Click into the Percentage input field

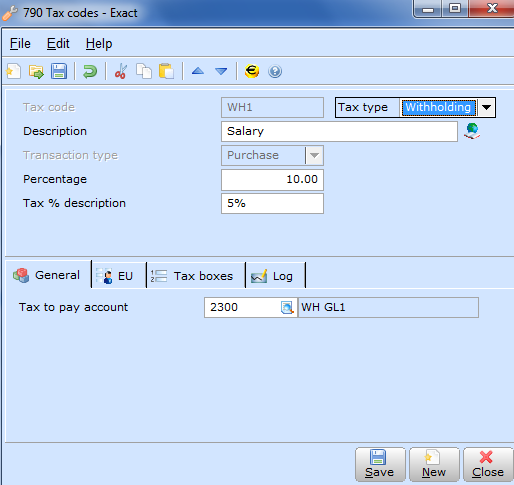coord(272,179)
